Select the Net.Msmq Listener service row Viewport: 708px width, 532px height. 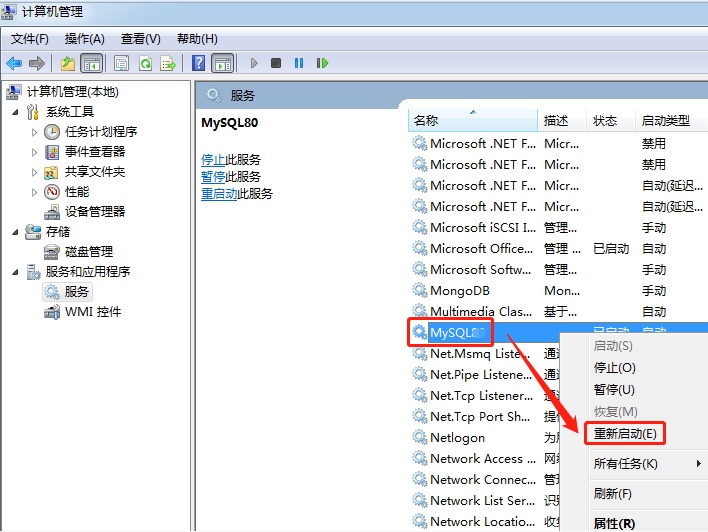pyautogui.click(x=484, y=354)
